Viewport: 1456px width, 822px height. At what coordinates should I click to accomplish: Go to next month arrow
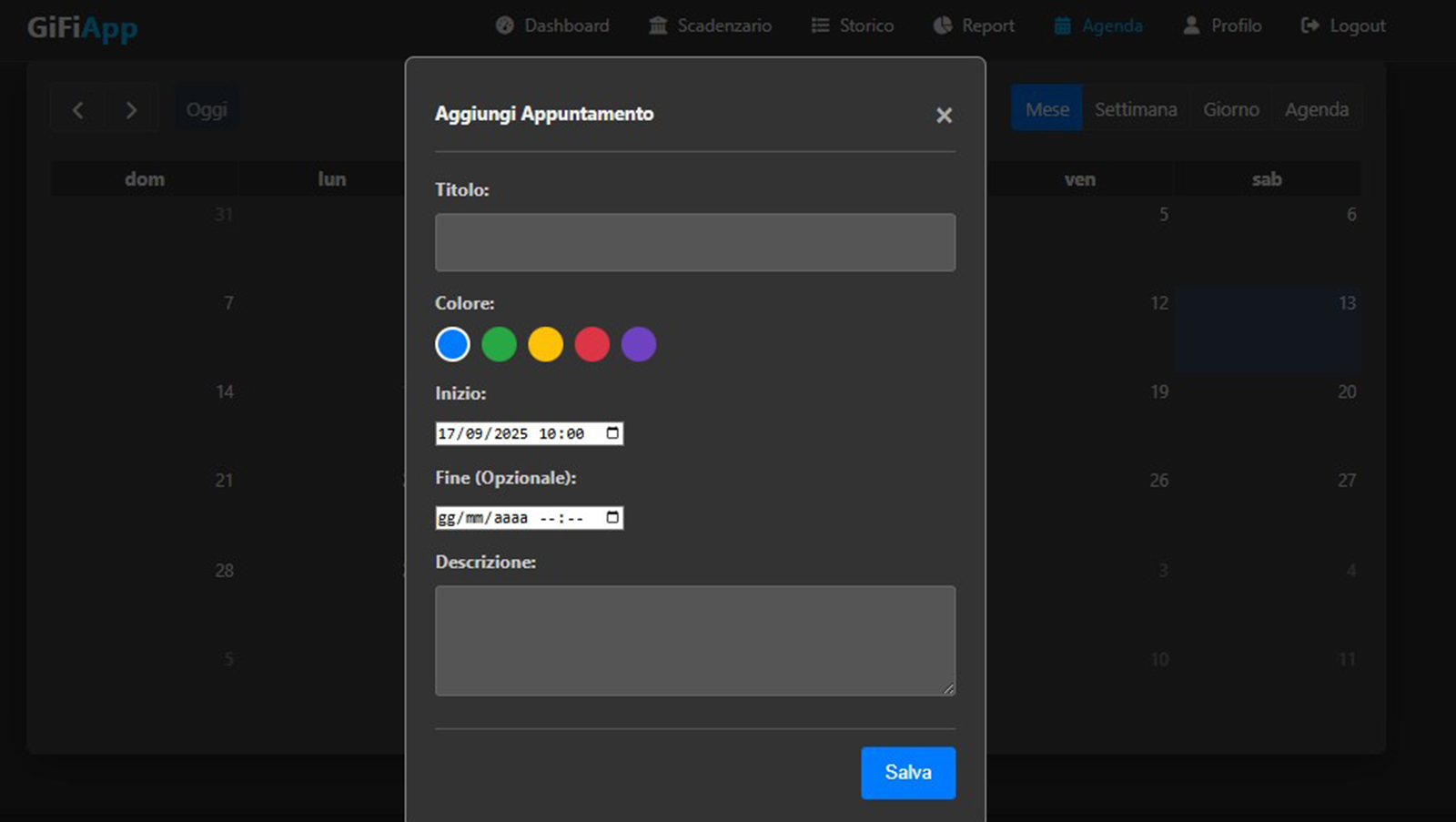[x=131, y=110]
